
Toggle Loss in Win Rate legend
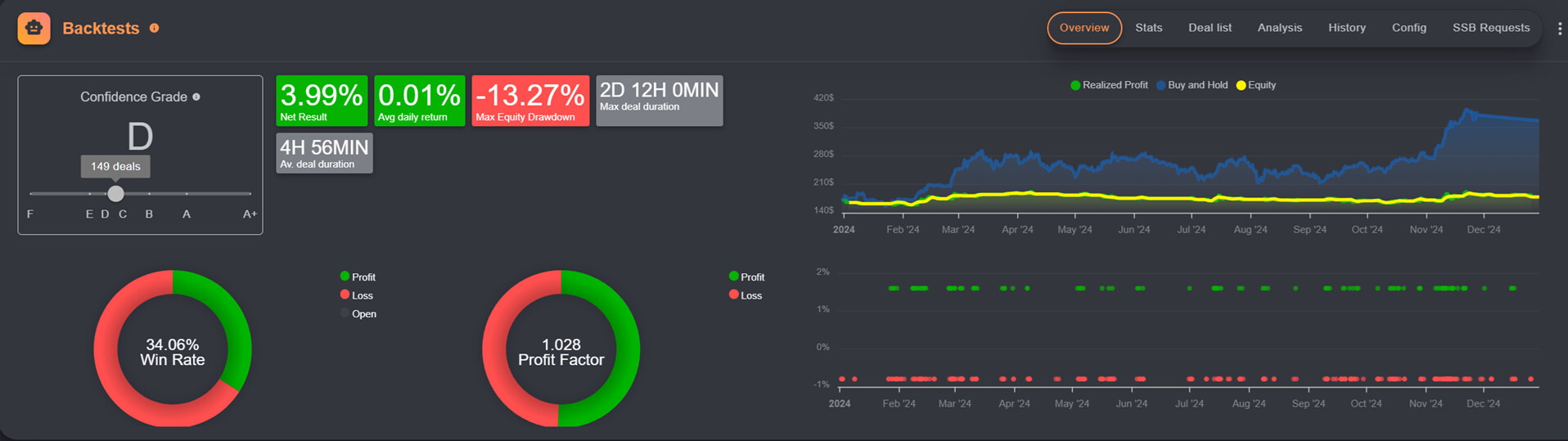tap(357, 295)
